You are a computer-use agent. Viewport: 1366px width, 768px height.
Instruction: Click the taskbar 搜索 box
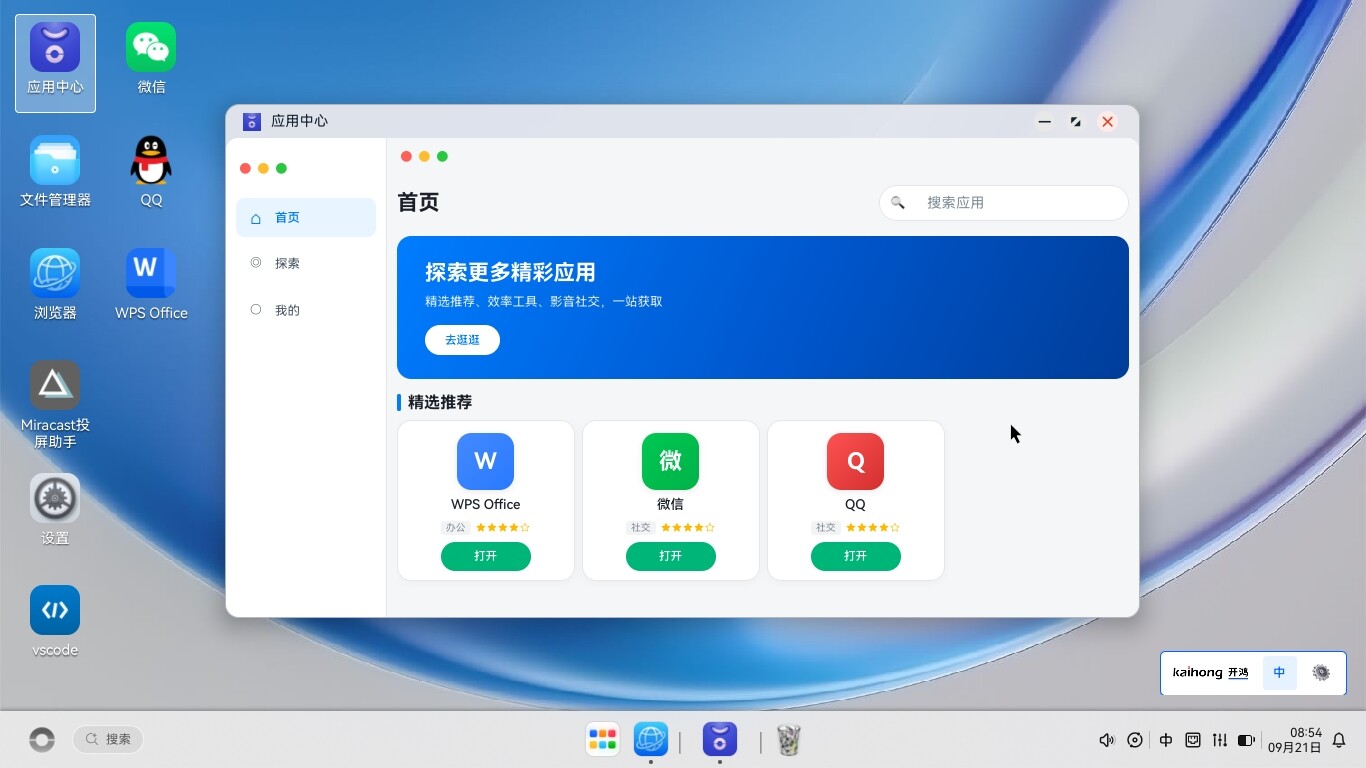tap(108, 740)
